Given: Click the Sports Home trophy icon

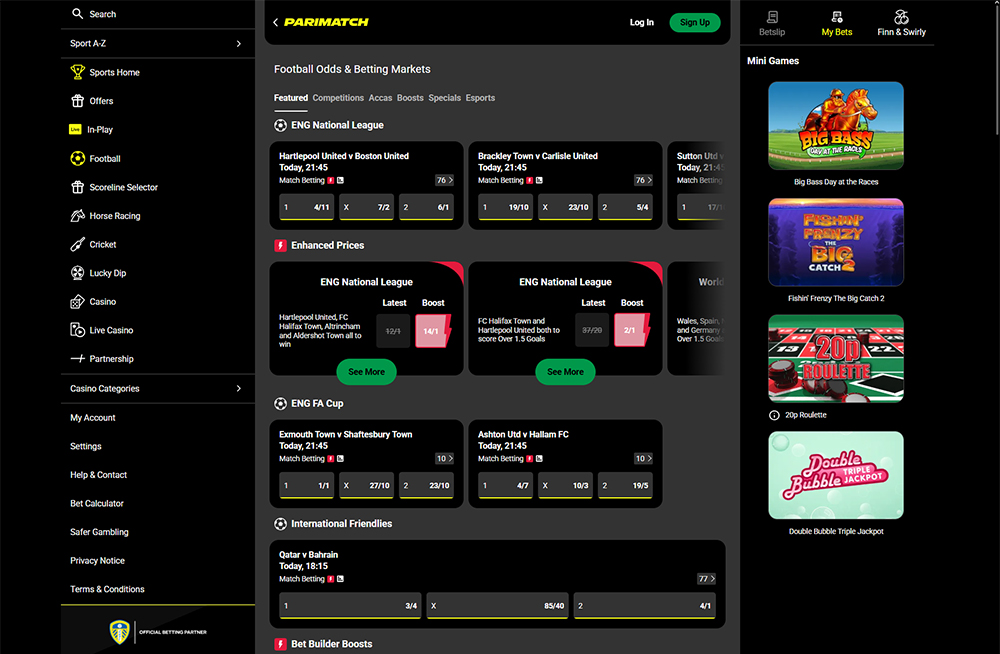Looking at the screenshot, I should point(78,72).
